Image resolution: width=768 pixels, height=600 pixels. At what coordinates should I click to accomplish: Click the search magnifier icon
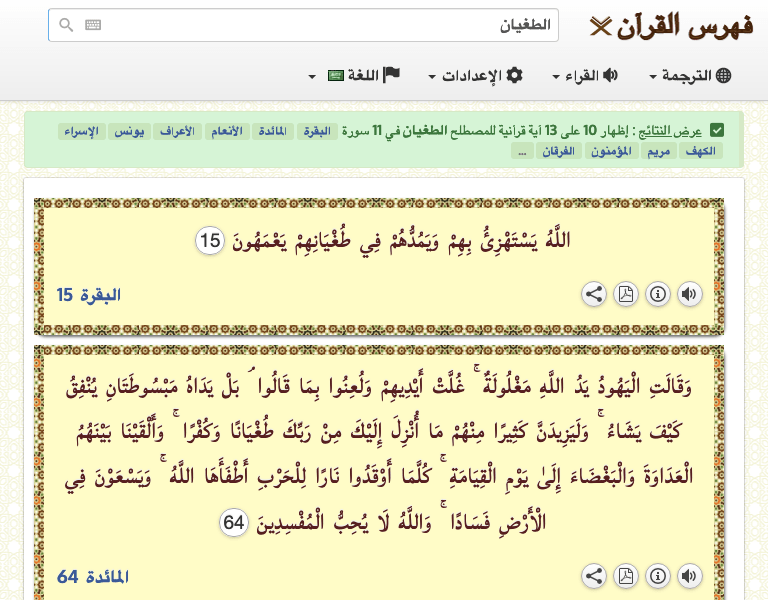coord(66,26)
